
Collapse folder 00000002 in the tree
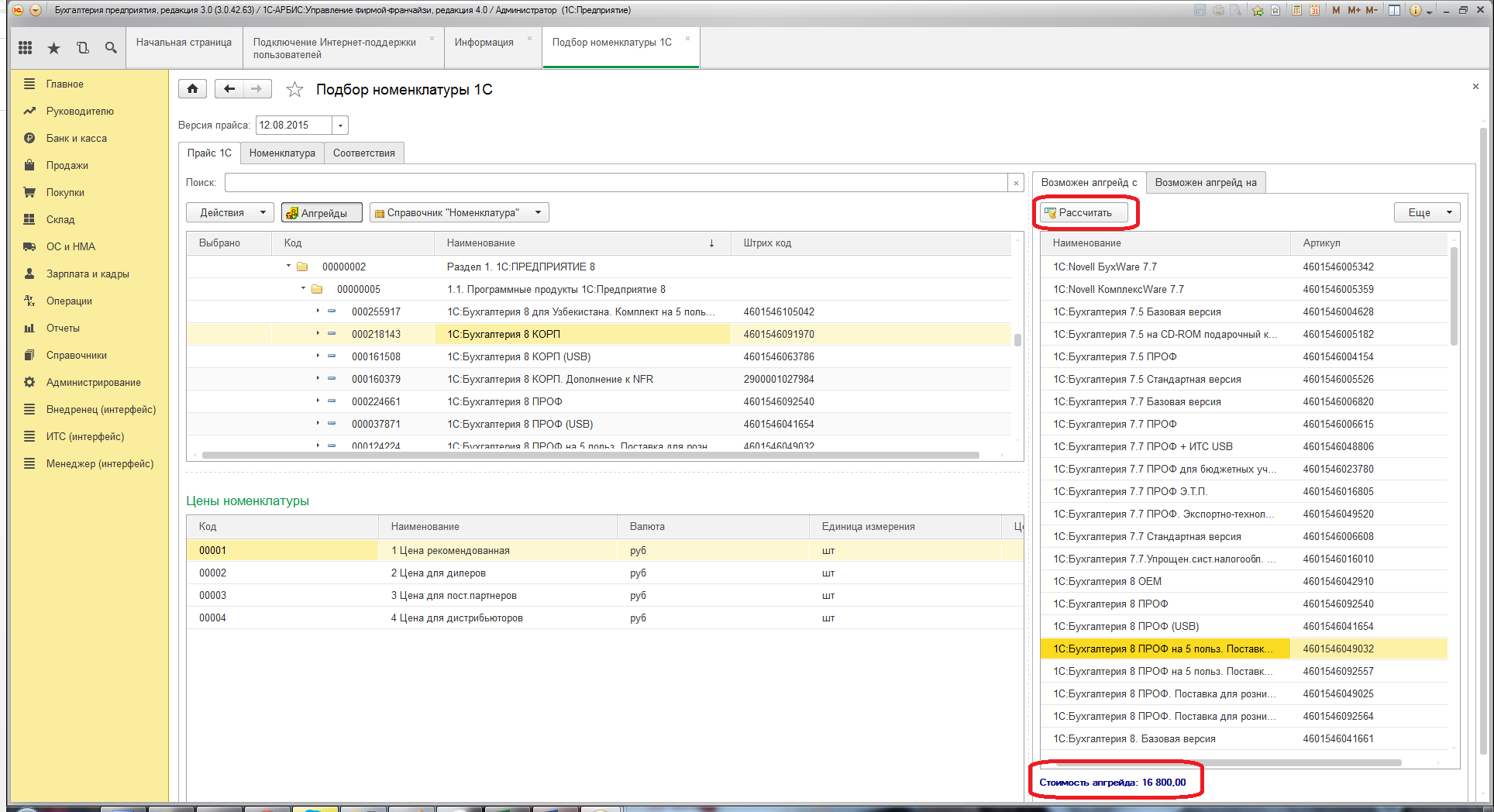tap(288, 266)
